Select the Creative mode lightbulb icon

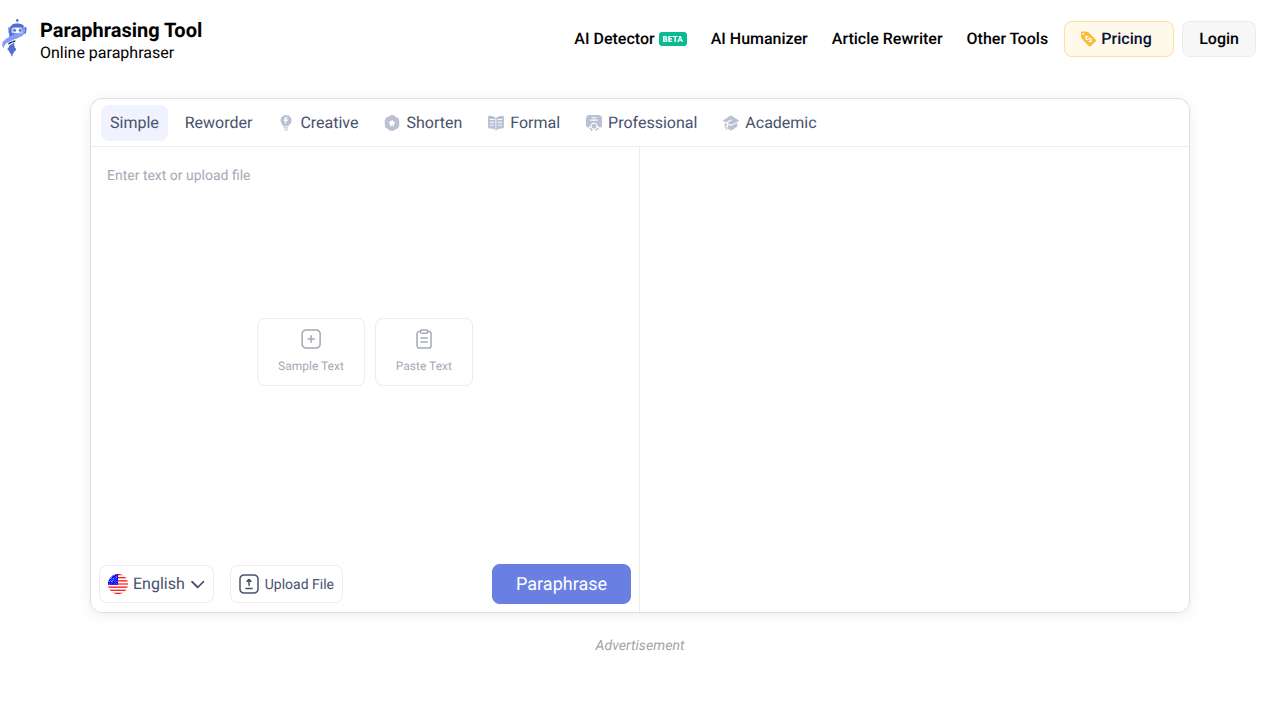[285, 122]
